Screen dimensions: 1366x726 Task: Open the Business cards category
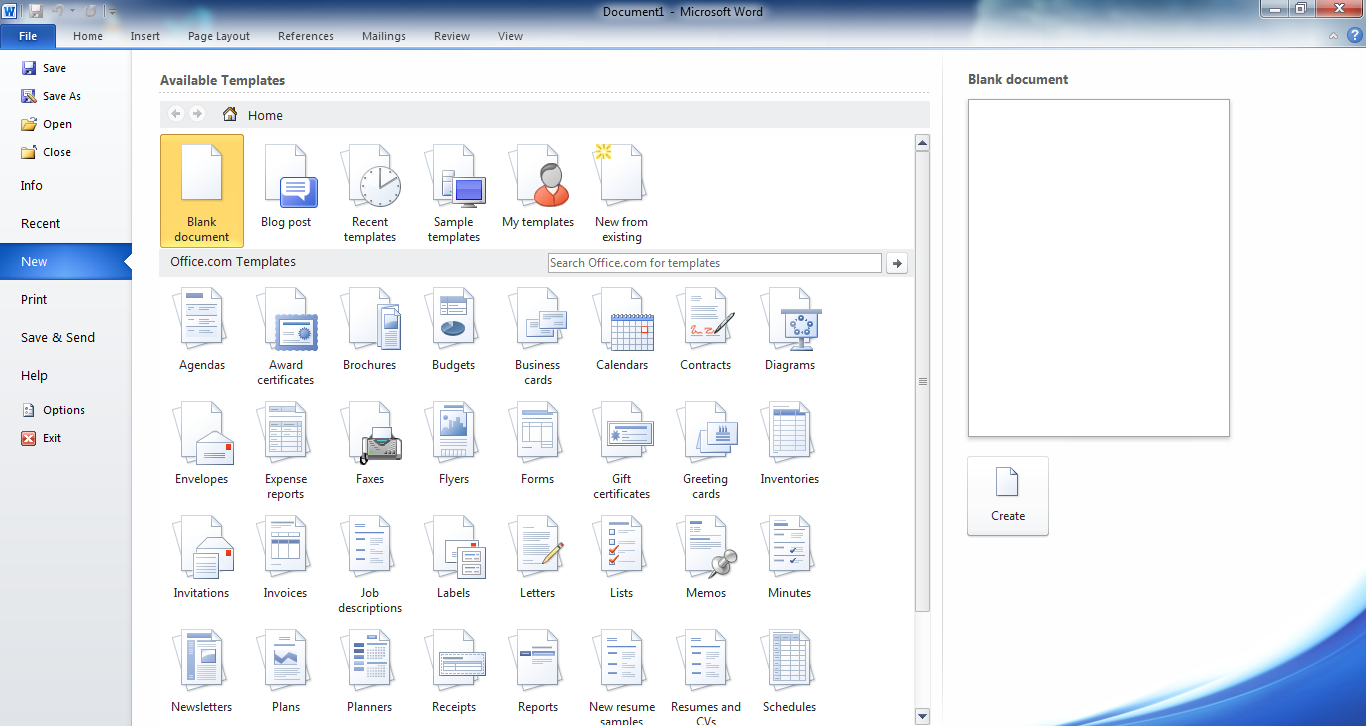538,335
